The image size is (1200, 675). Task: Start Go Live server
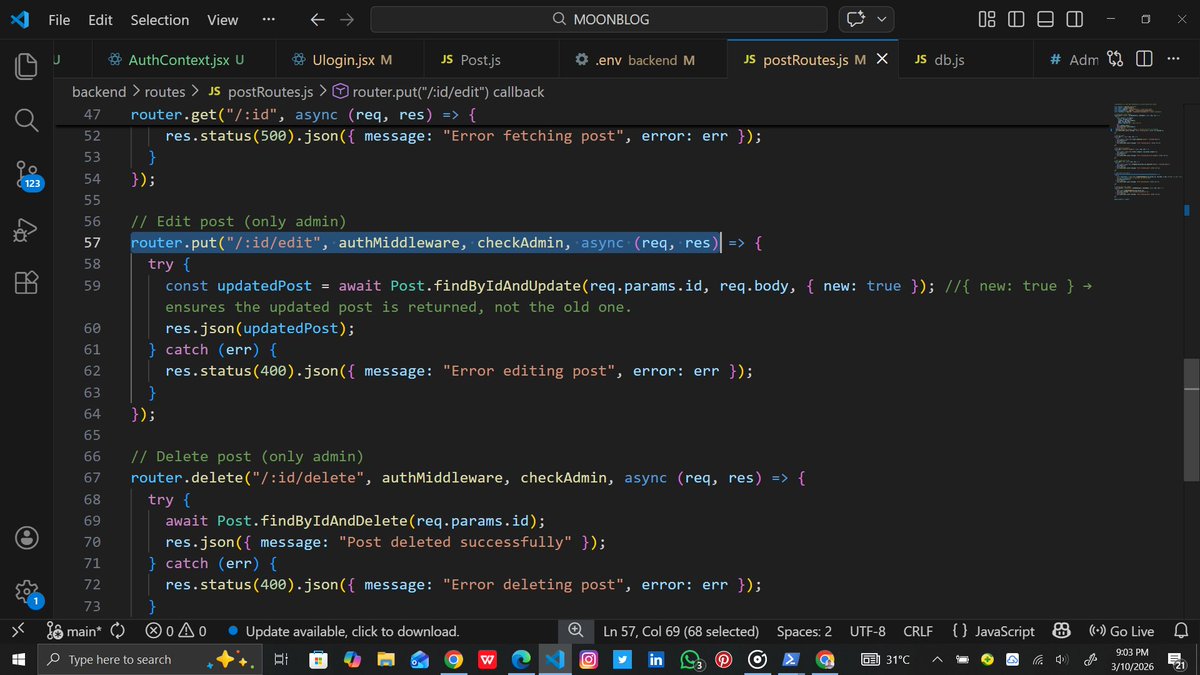[1121, 631]
